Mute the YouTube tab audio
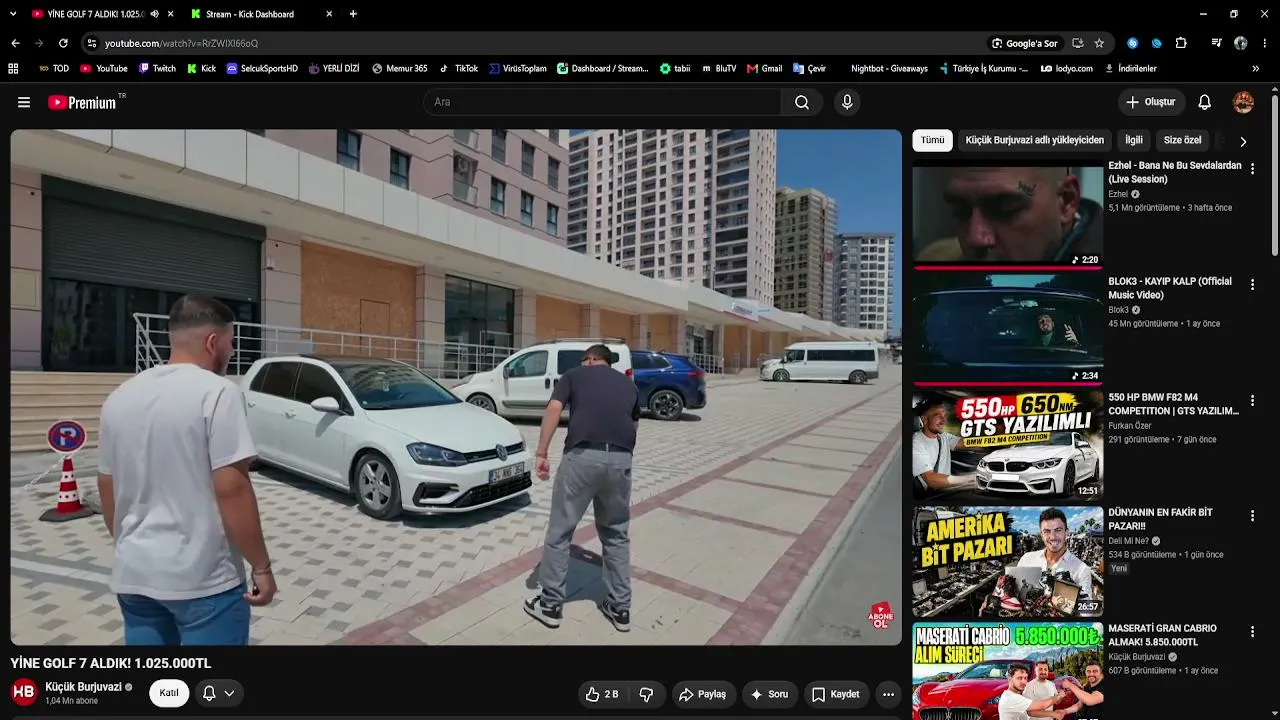This screenshot has width=1280, height=720. point(154,14)
